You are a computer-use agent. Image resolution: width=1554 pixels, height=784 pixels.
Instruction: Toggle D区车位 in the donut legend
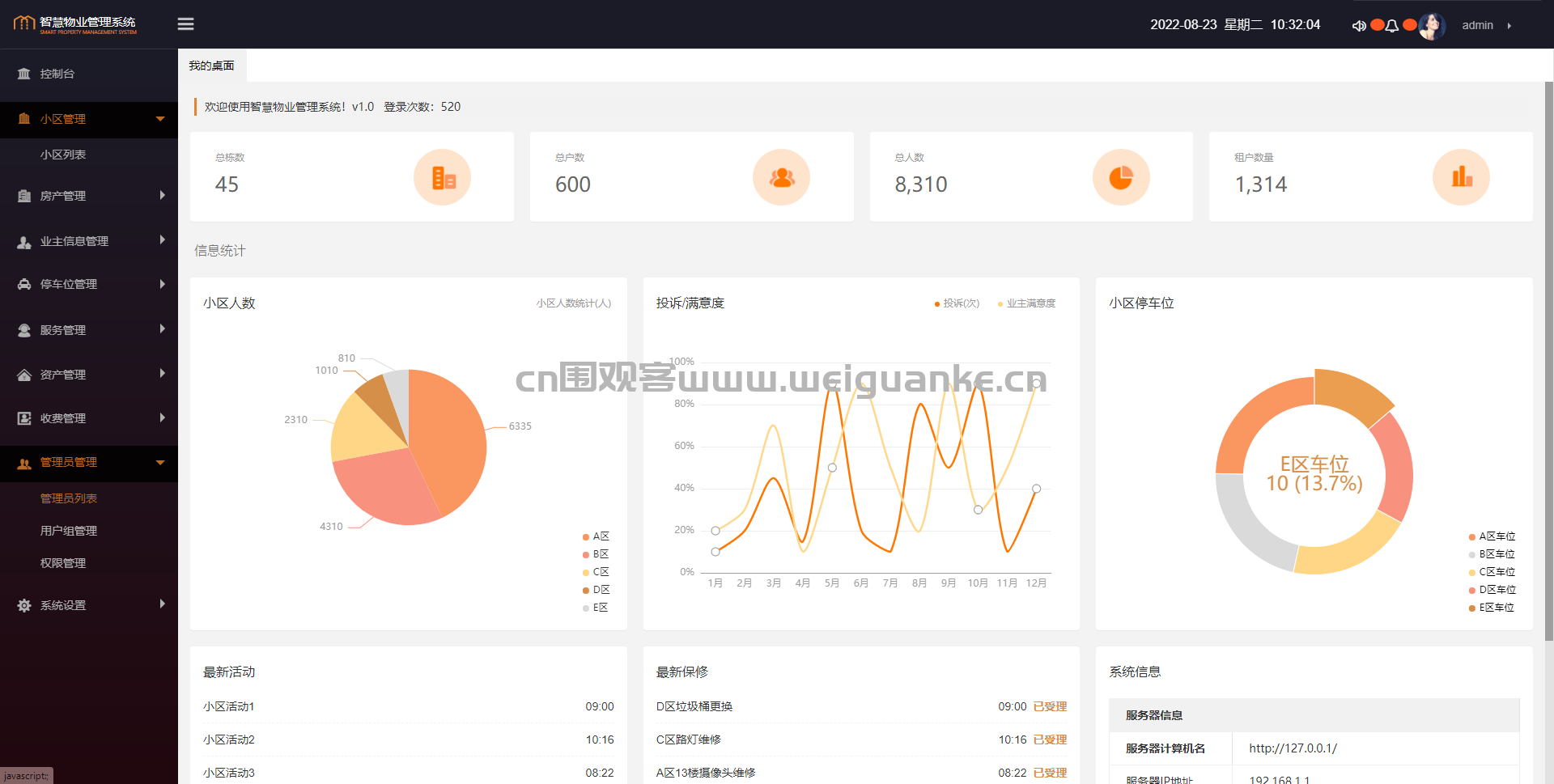click(x=1492, y=590)
